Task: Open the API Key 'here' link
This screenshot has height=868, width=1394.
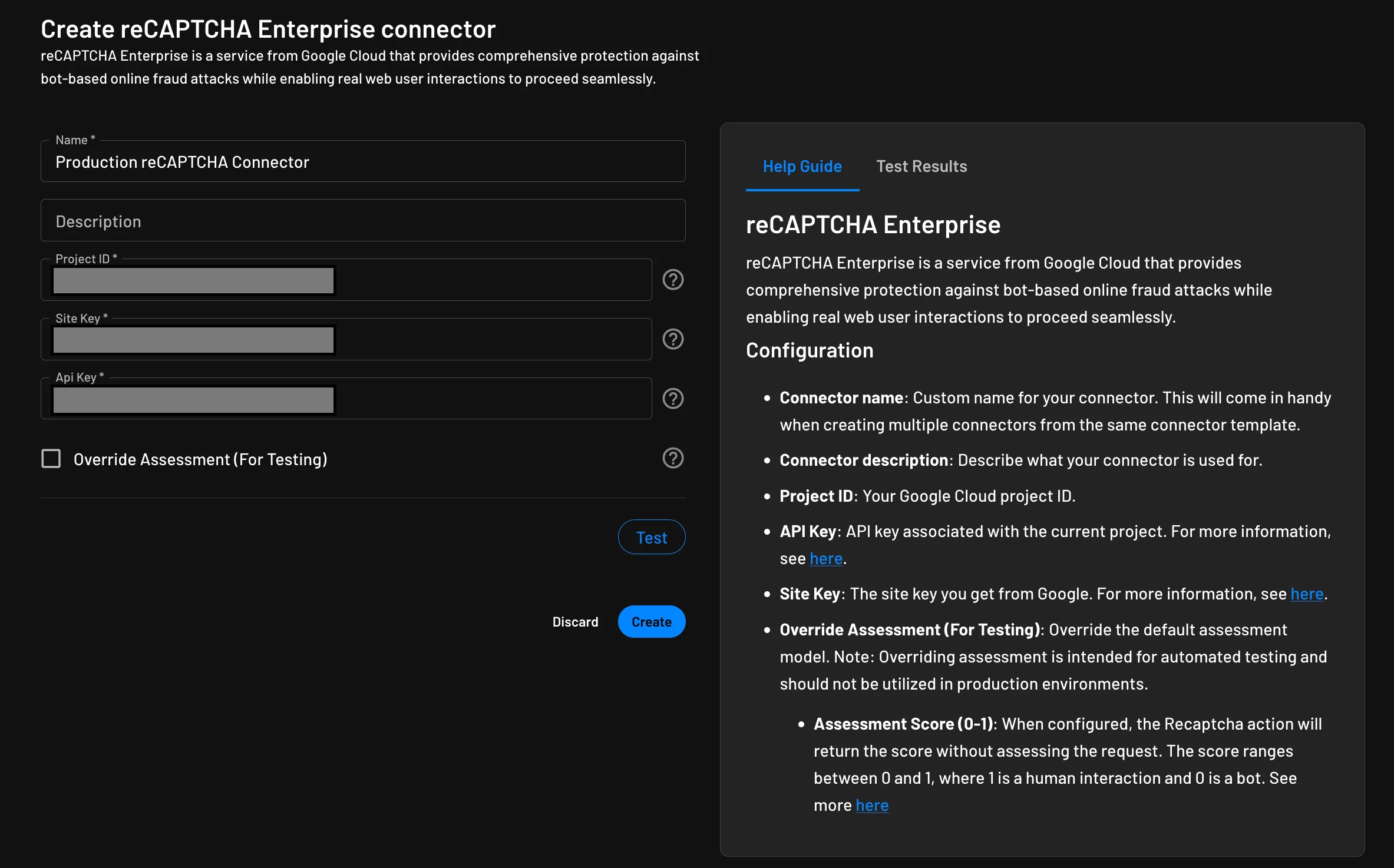Action: pos(826,559)
